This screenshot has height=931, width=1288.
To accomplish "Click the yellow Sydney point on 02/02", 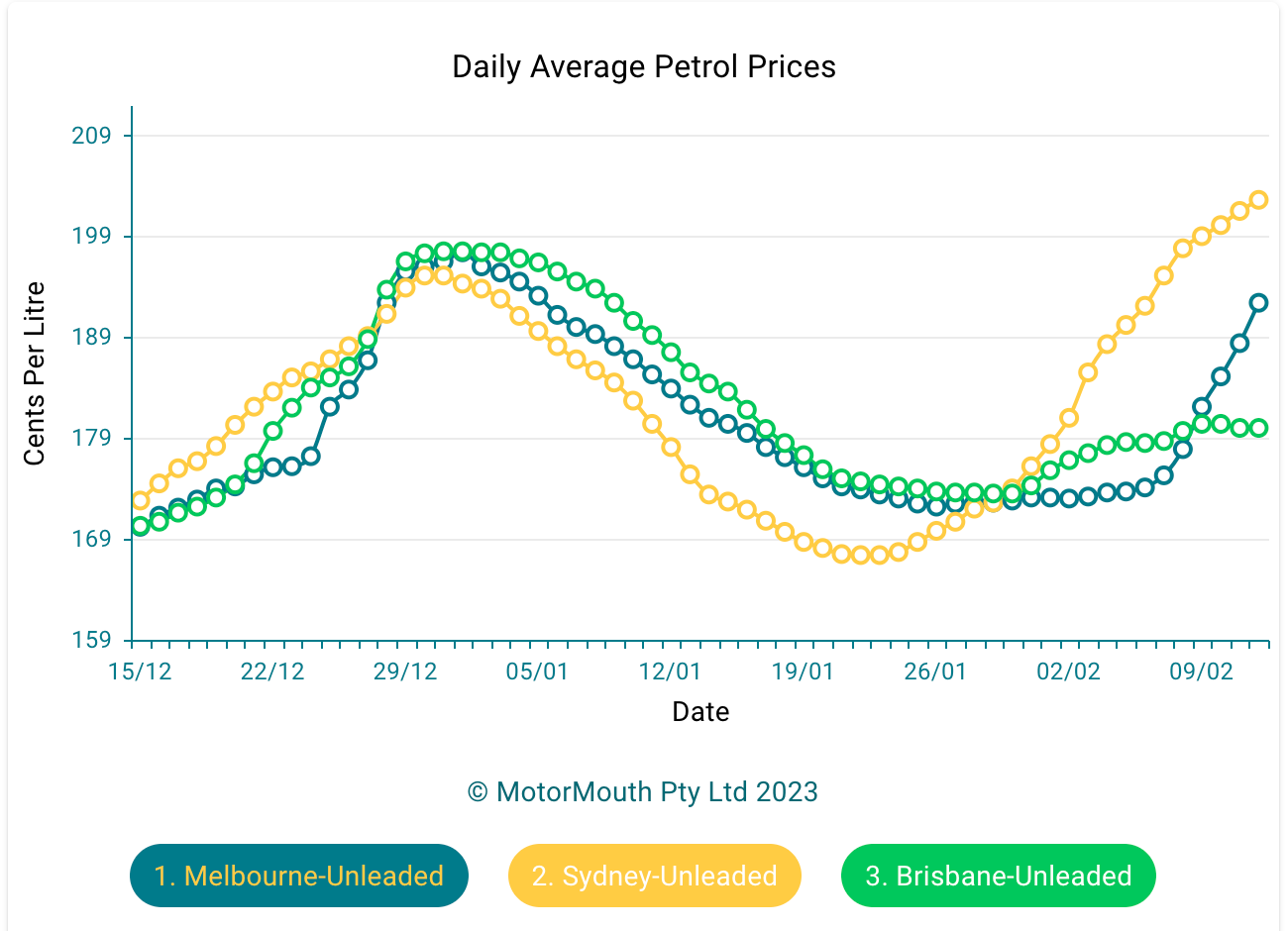I will pos(1068,418).
